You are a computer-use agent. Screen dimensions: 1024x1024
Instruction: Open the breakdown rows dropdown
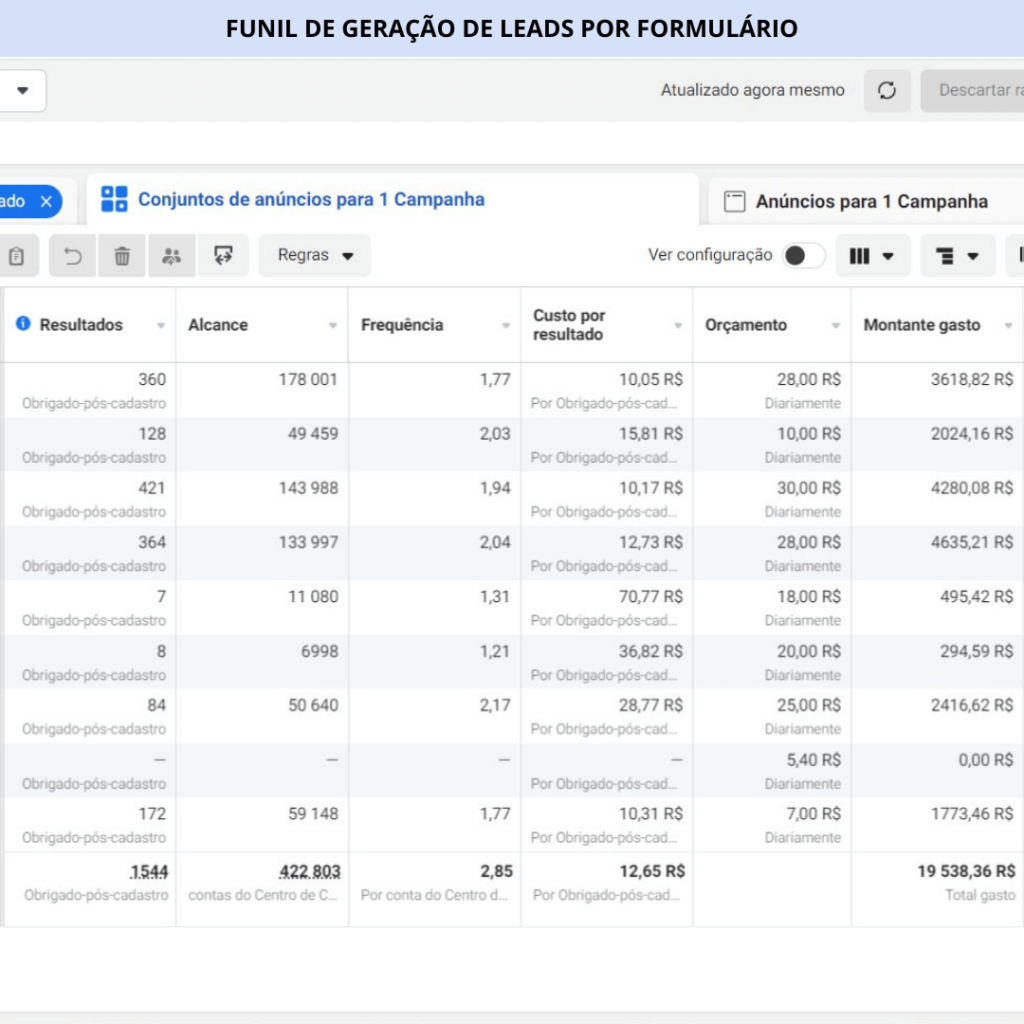pos(957,256)
